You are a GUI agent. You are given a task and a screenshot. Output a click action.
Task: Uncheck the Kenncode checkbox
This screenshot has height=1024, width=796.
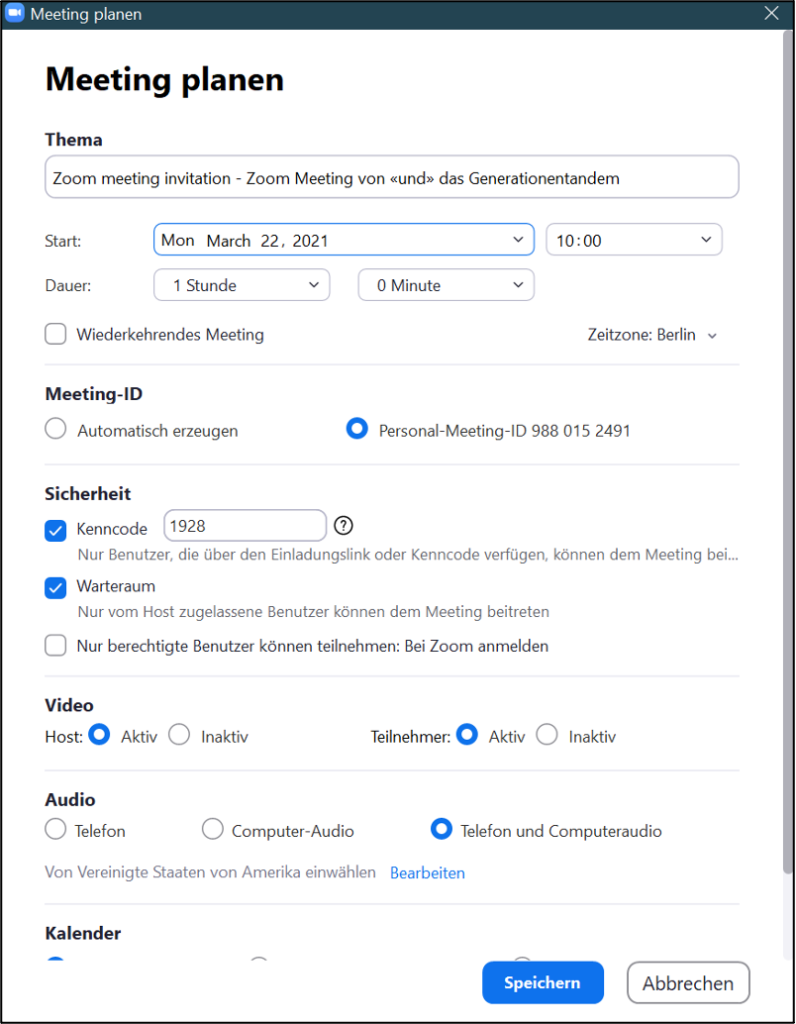[56, 530]
